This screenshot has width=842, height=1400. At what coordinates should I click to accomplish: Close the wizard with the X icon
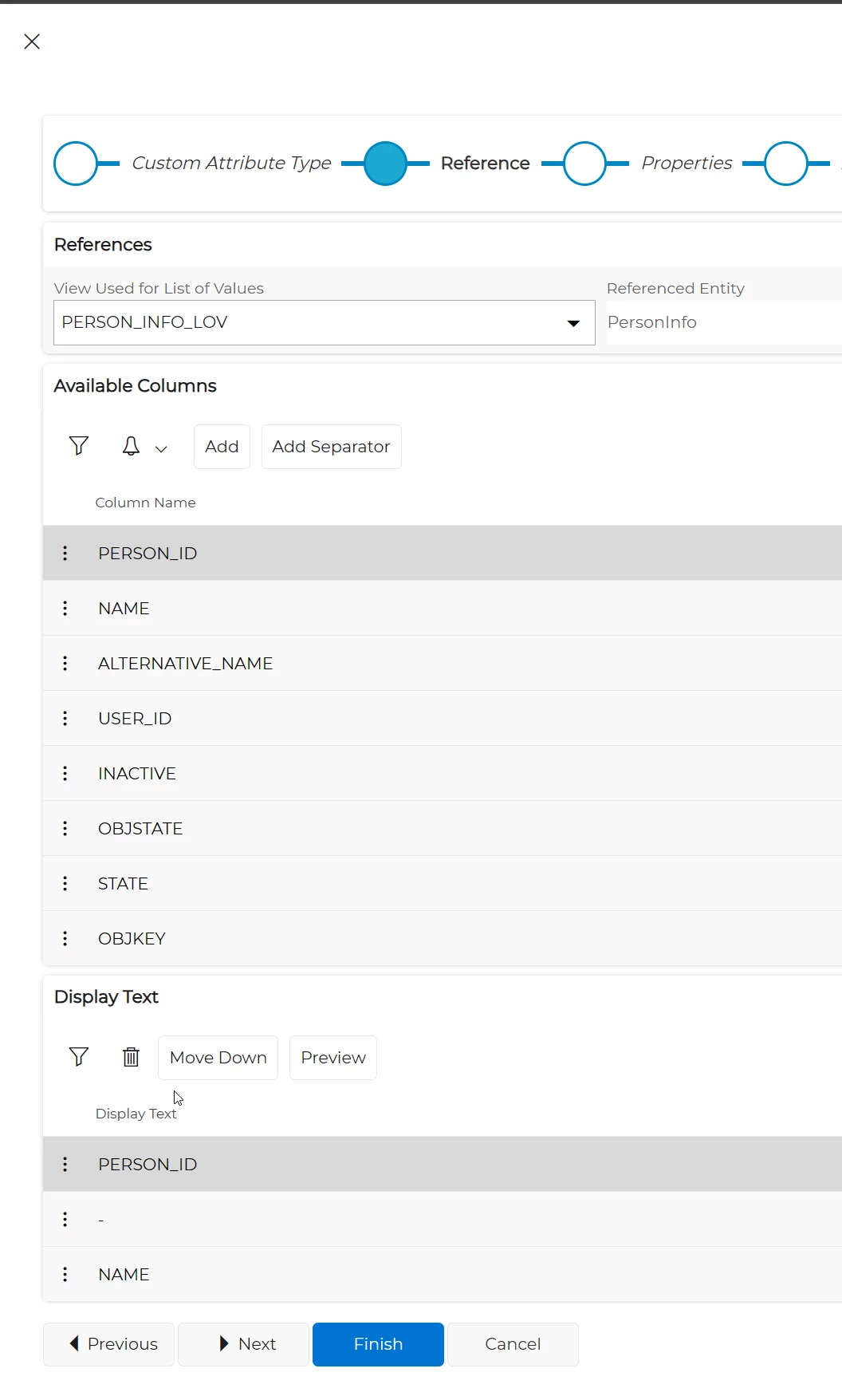coord(32,41)
